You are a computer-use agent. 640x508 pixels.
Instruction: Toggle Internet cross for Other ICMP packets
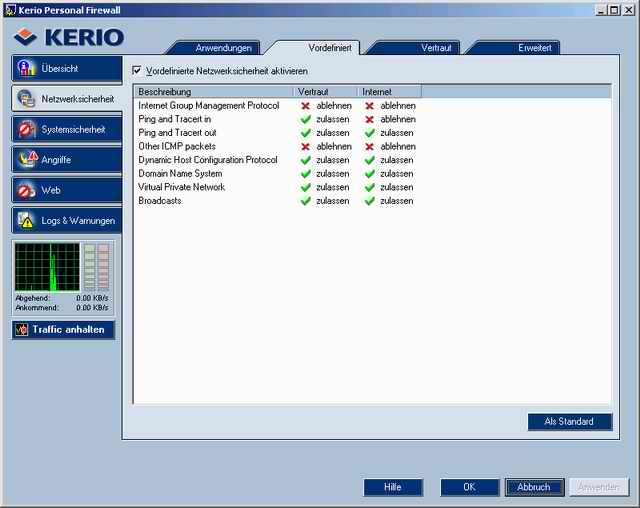point(369,146)
